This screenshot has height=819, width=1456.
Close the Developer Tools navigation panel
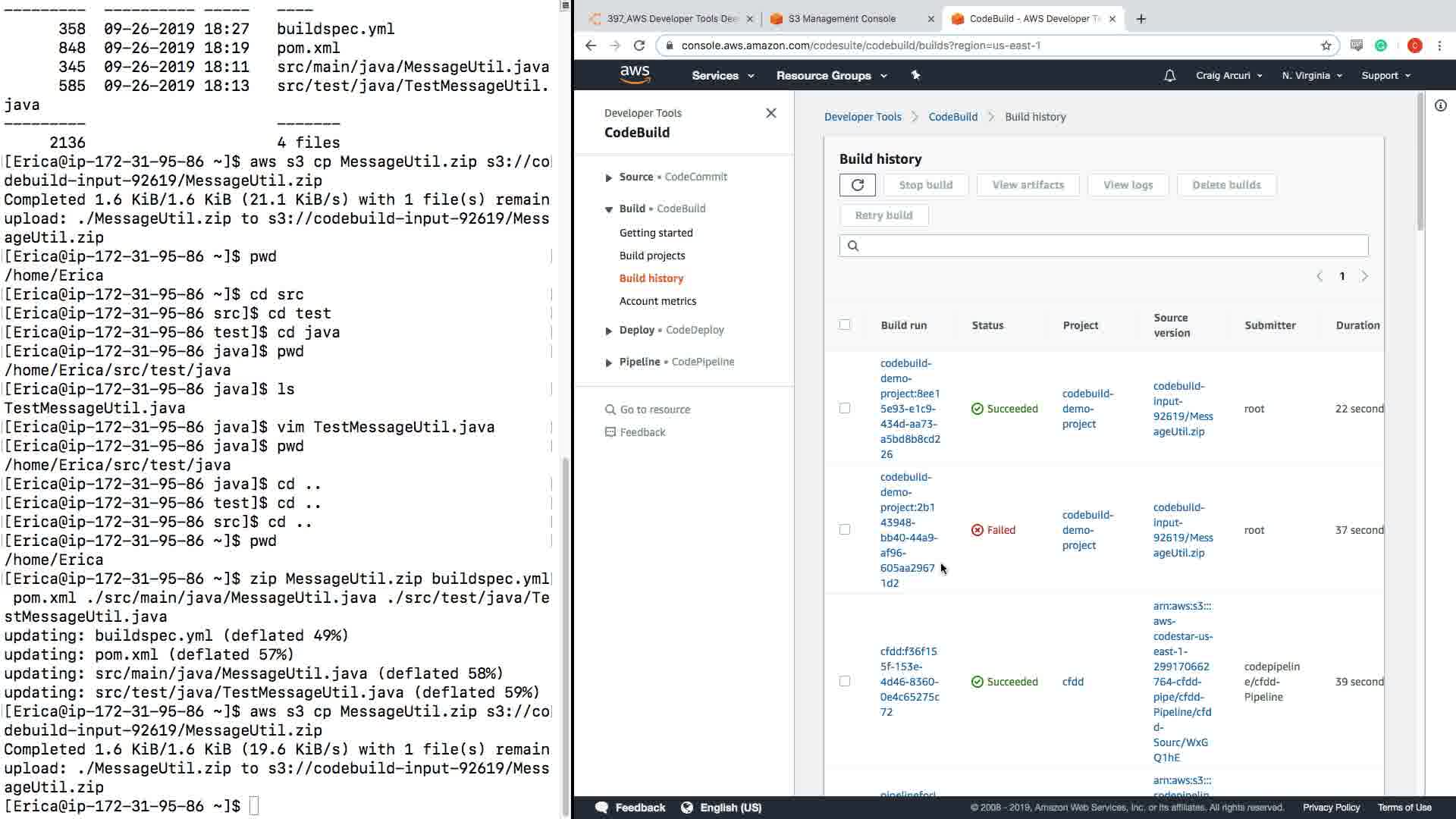pos(770,113)
